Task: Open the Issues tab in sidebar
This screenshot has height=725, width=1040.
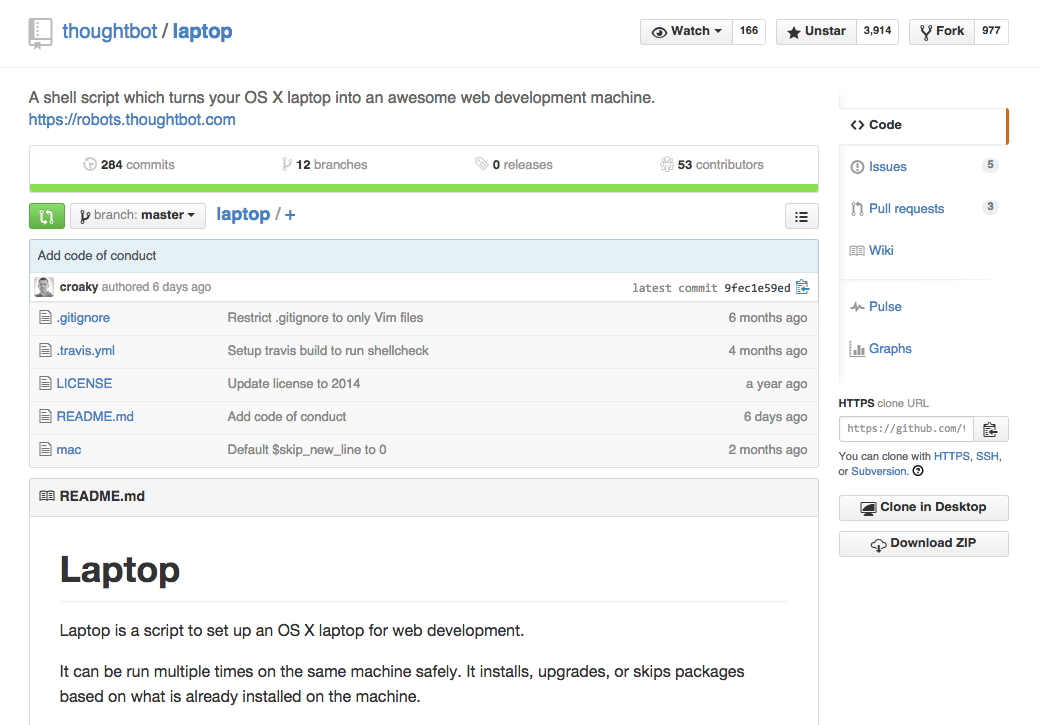Action: (x=888, y=167)
